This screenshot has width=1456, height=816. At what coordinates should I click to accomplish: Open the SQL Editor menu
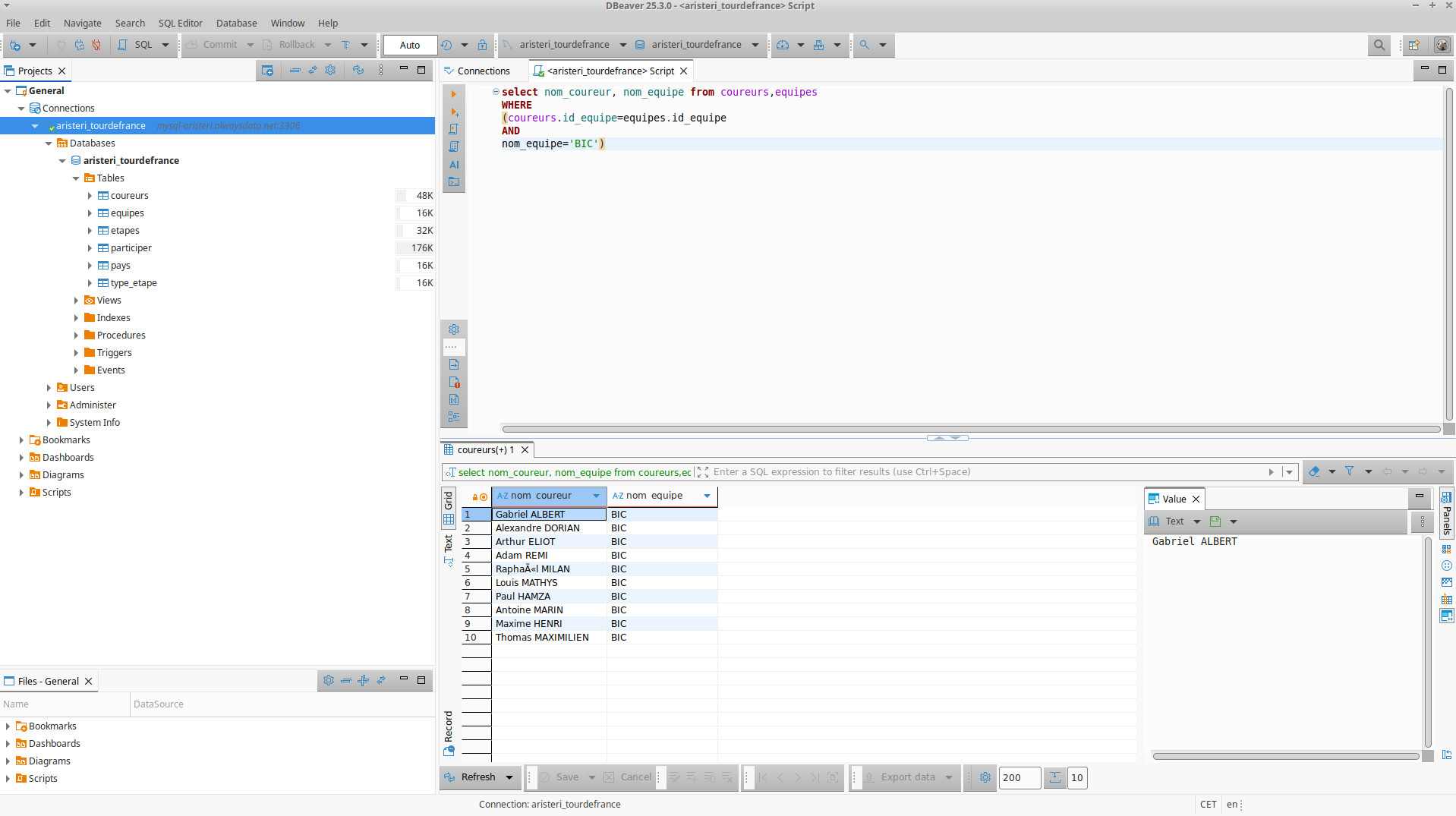[x=180, y=23]
